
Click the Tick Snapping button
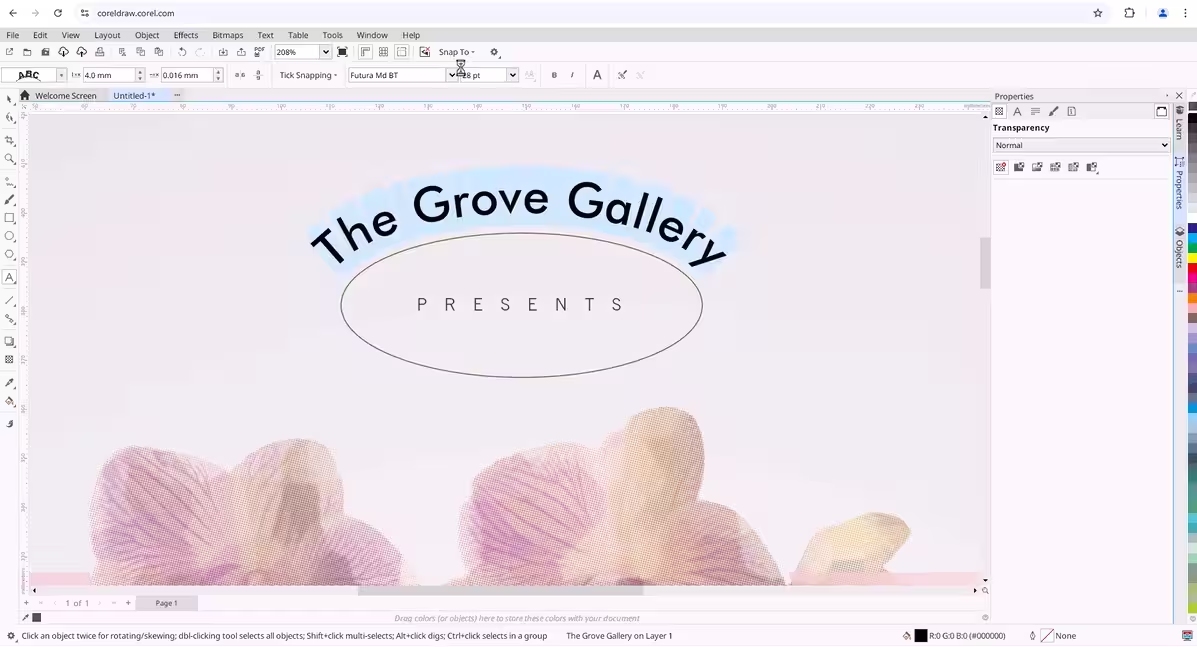[307, 75]
